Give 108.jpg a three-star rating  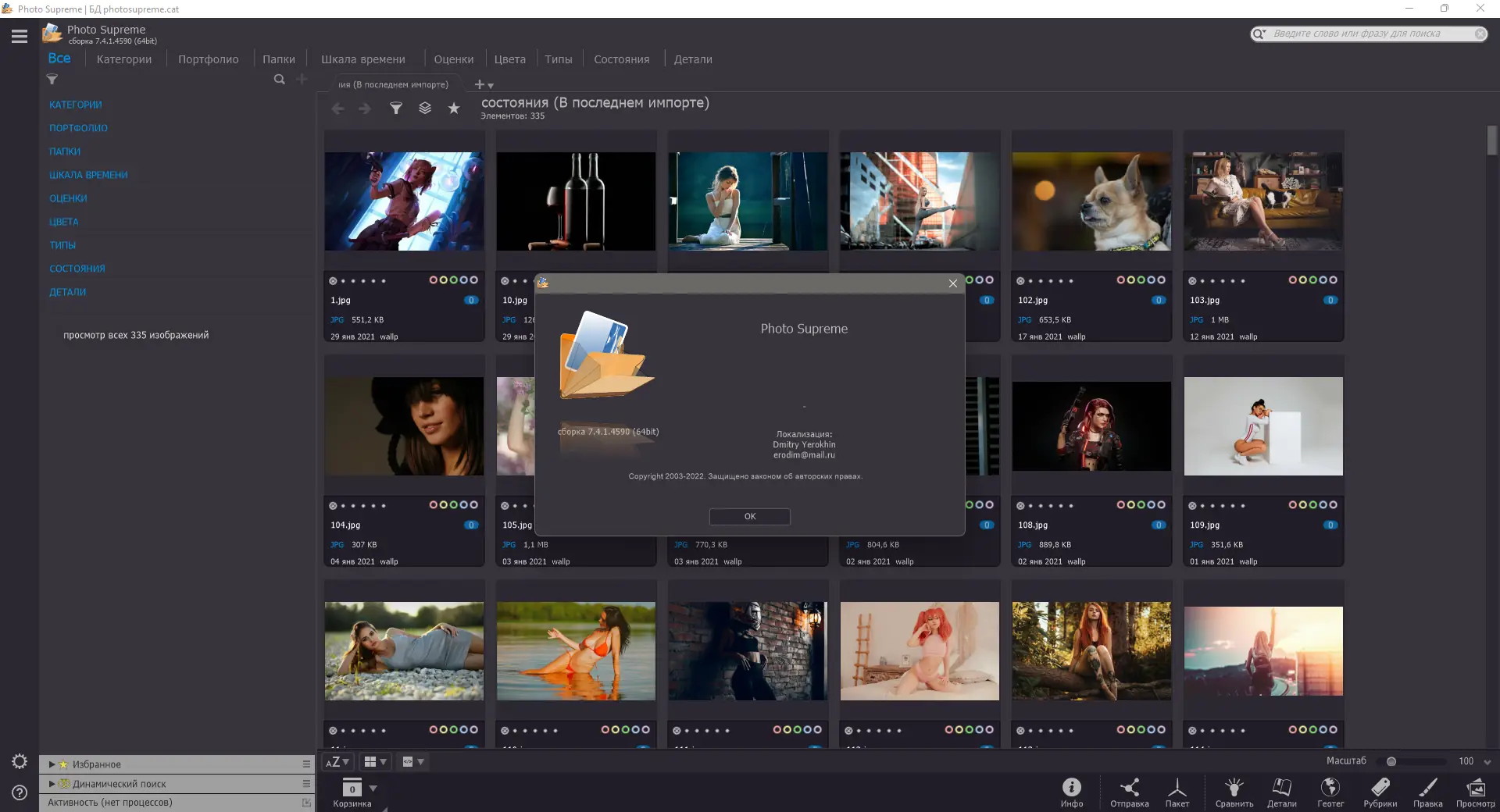(x=1051, y=506)
